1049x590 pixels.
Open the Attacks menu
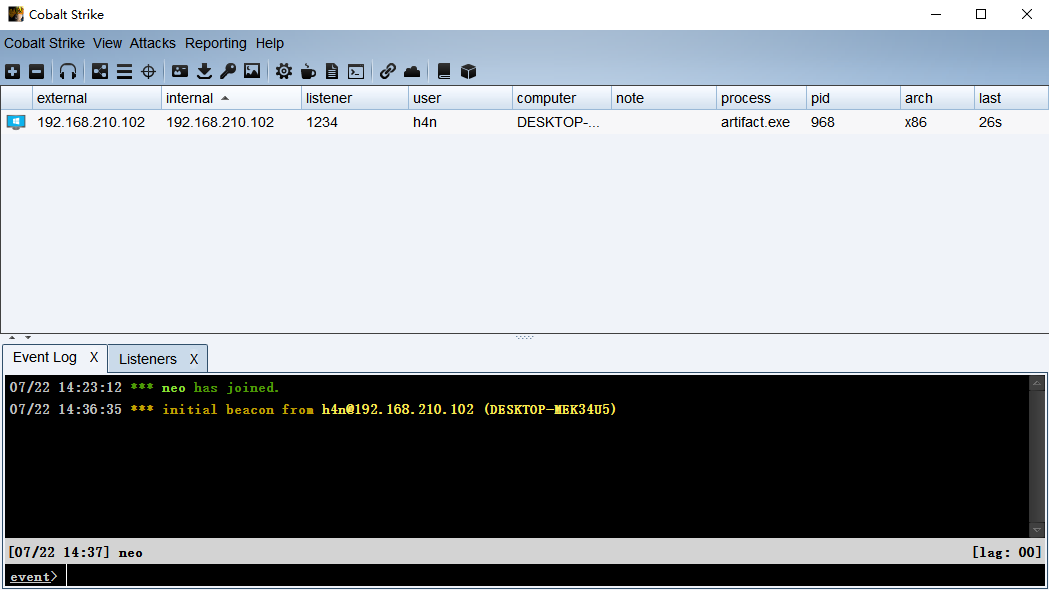(153, 43)
